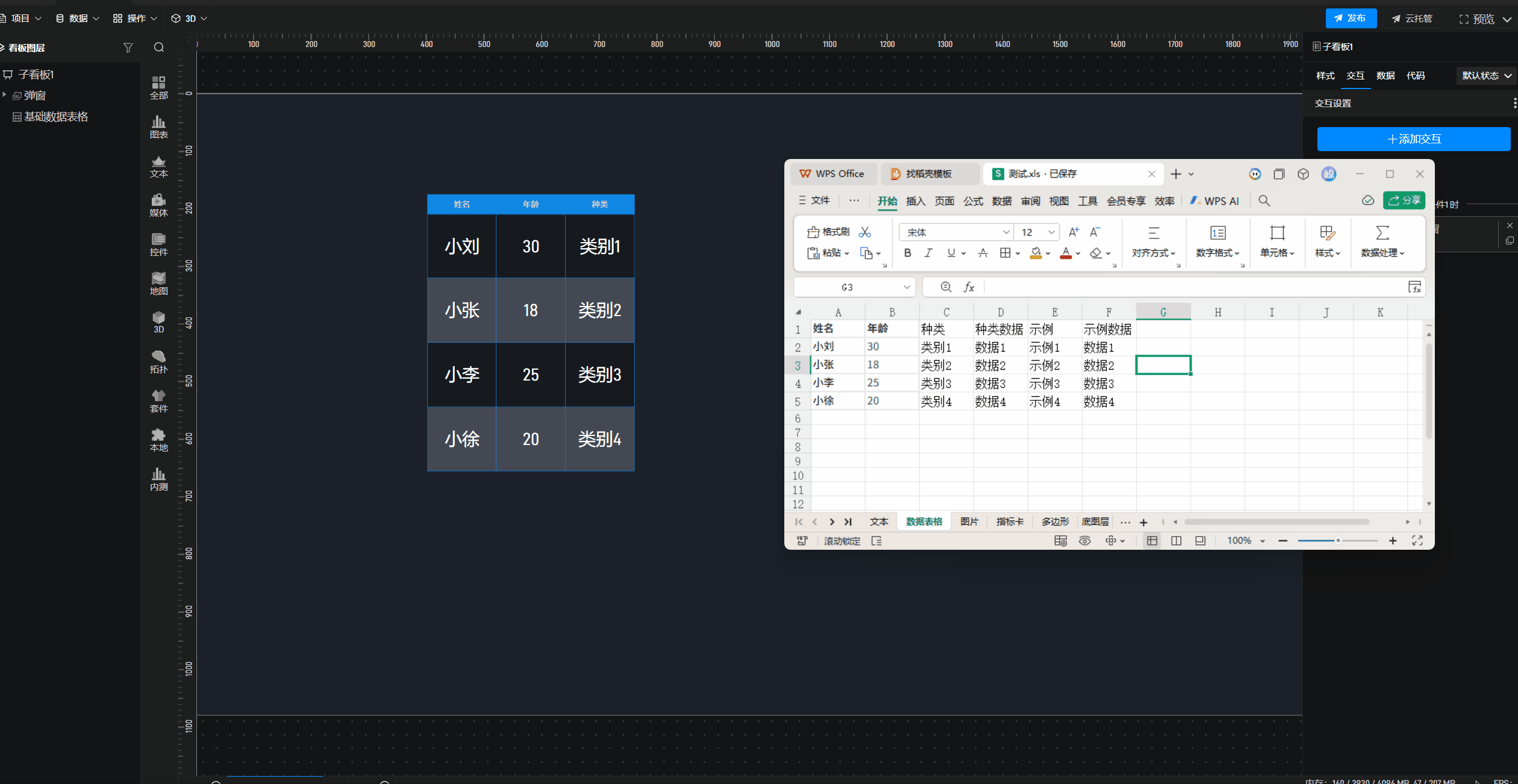
Task: Open the 图表 chart component category
Action: click(158, 126)
